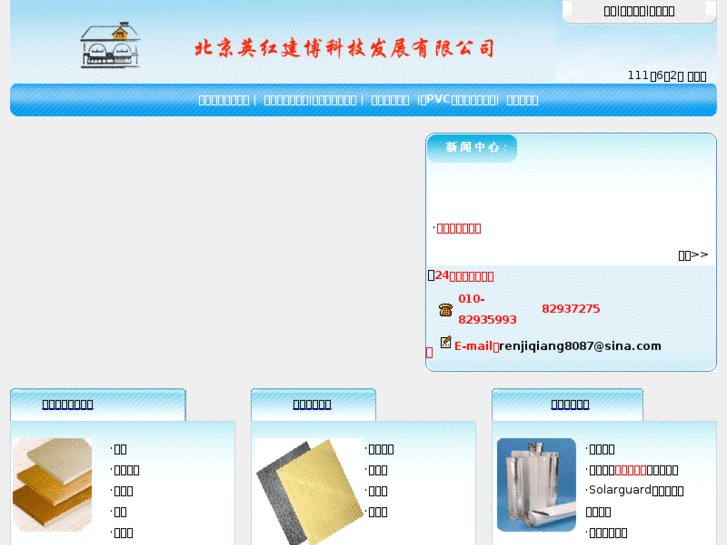
Task: Open the silver film rolls thumbnail
Action: click(x=536, y=485)
